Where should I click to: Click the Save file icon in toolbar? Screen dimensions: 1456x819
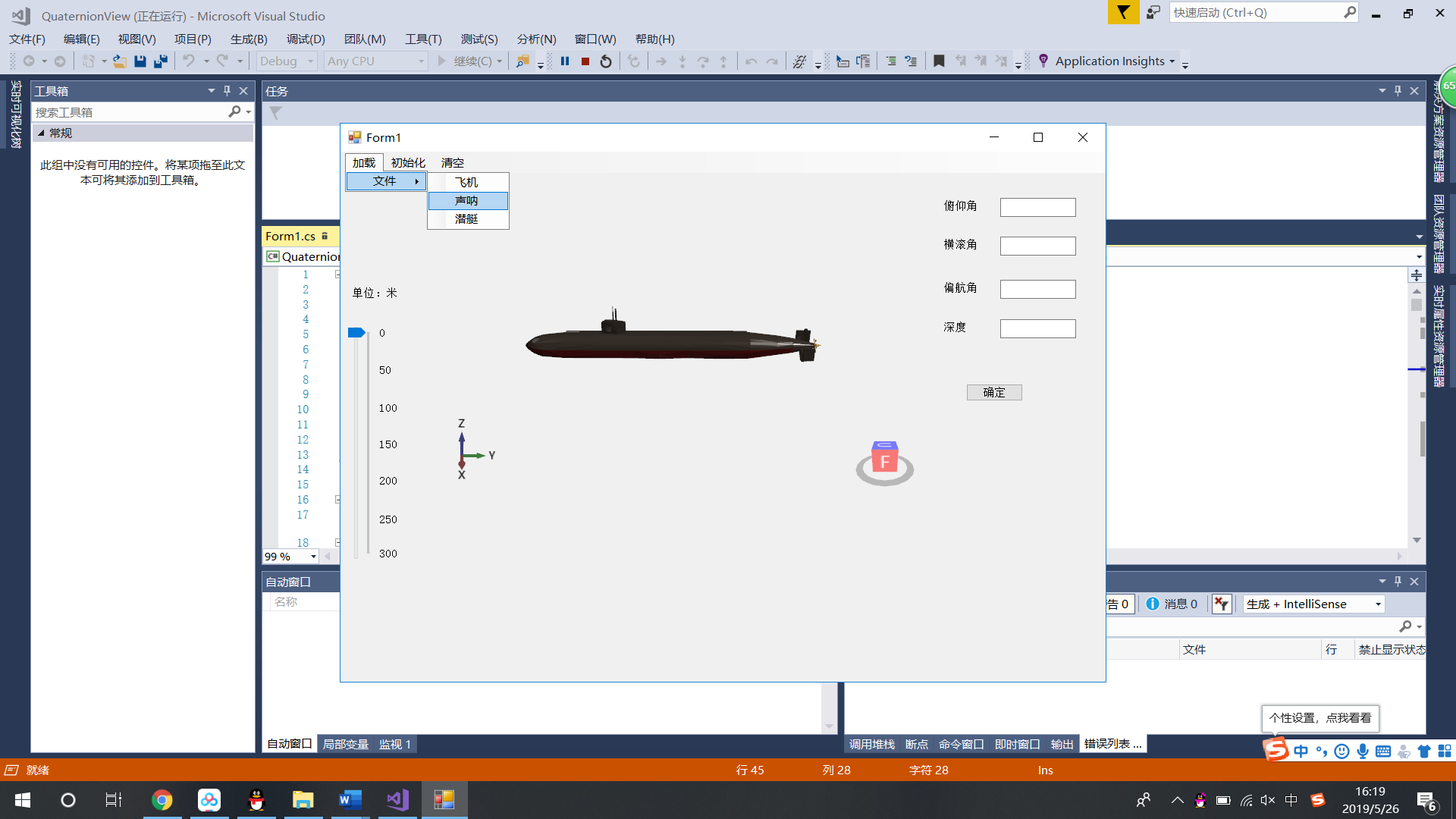click(140, 61)
